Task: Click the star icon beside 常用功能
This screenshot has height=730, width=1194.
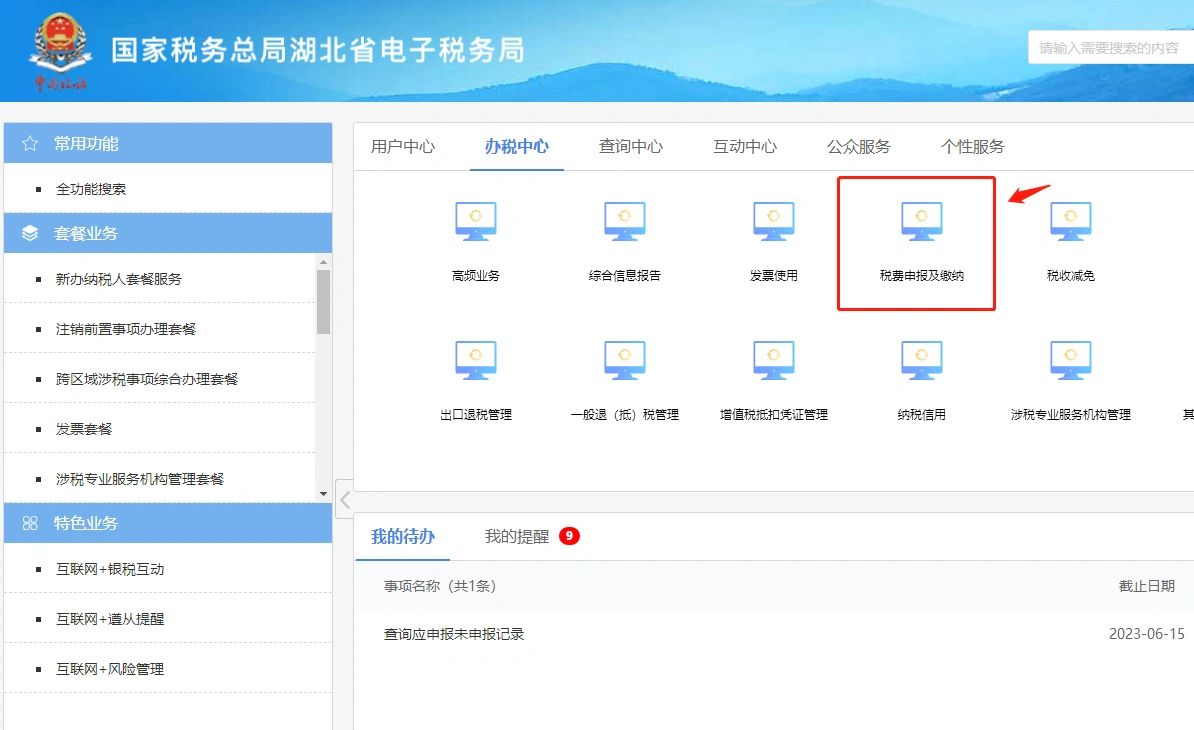Action: click(x=30, y=143)
